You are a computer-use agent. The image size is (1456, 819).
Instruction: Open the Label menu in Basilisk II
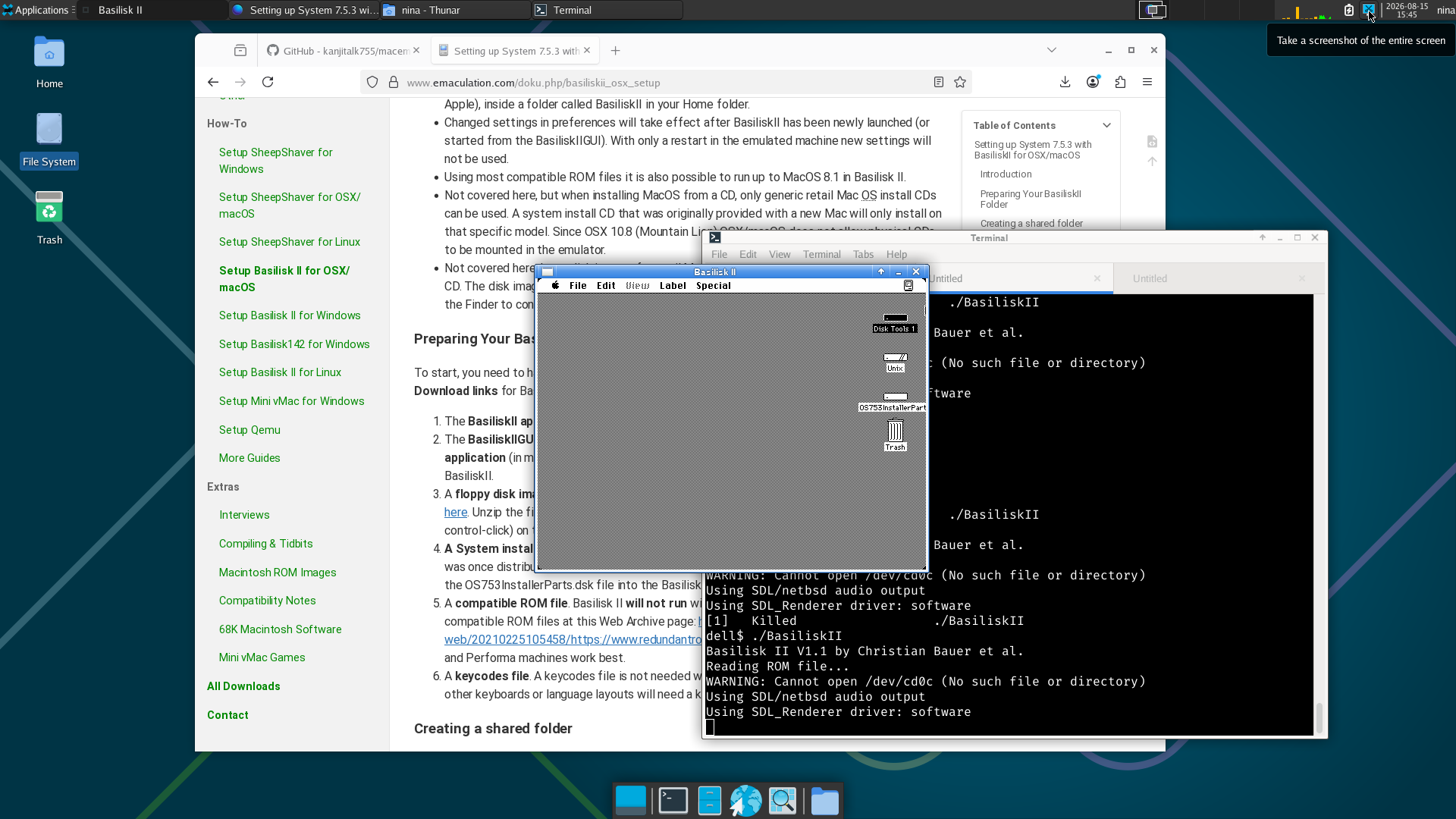[x=673, y=286]
